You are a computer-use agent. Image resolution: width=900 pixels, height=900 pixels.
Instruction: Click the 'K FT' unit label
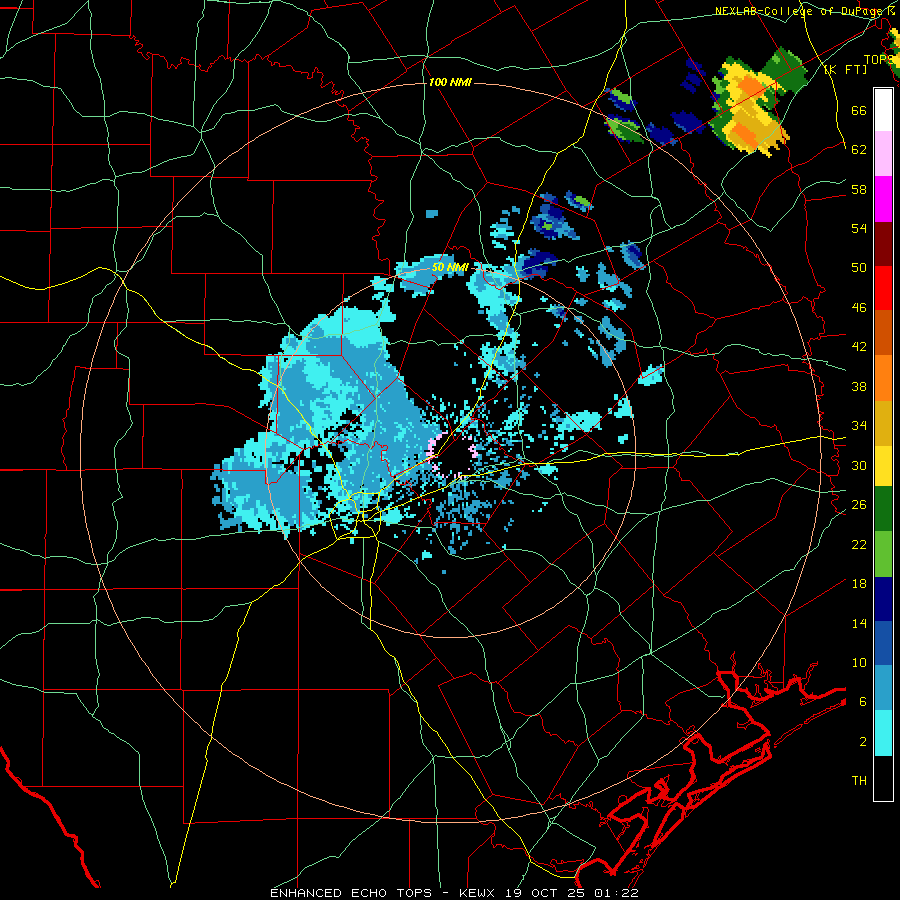pos(846,69)
